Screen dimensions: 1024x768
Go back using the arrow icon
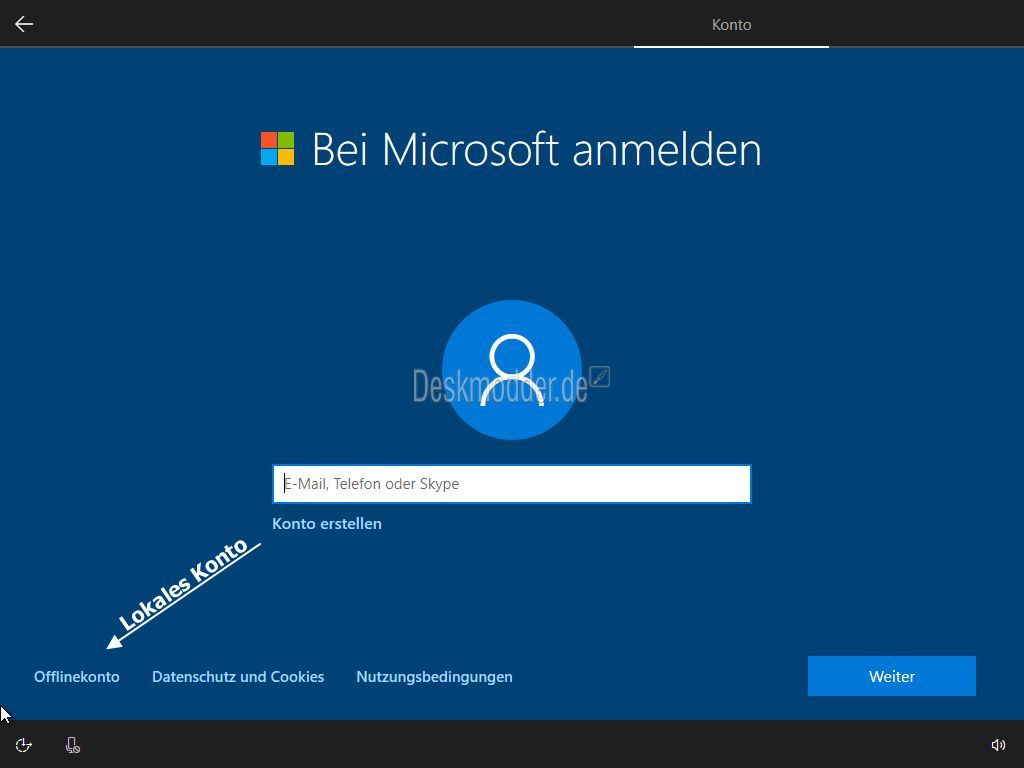24,24
